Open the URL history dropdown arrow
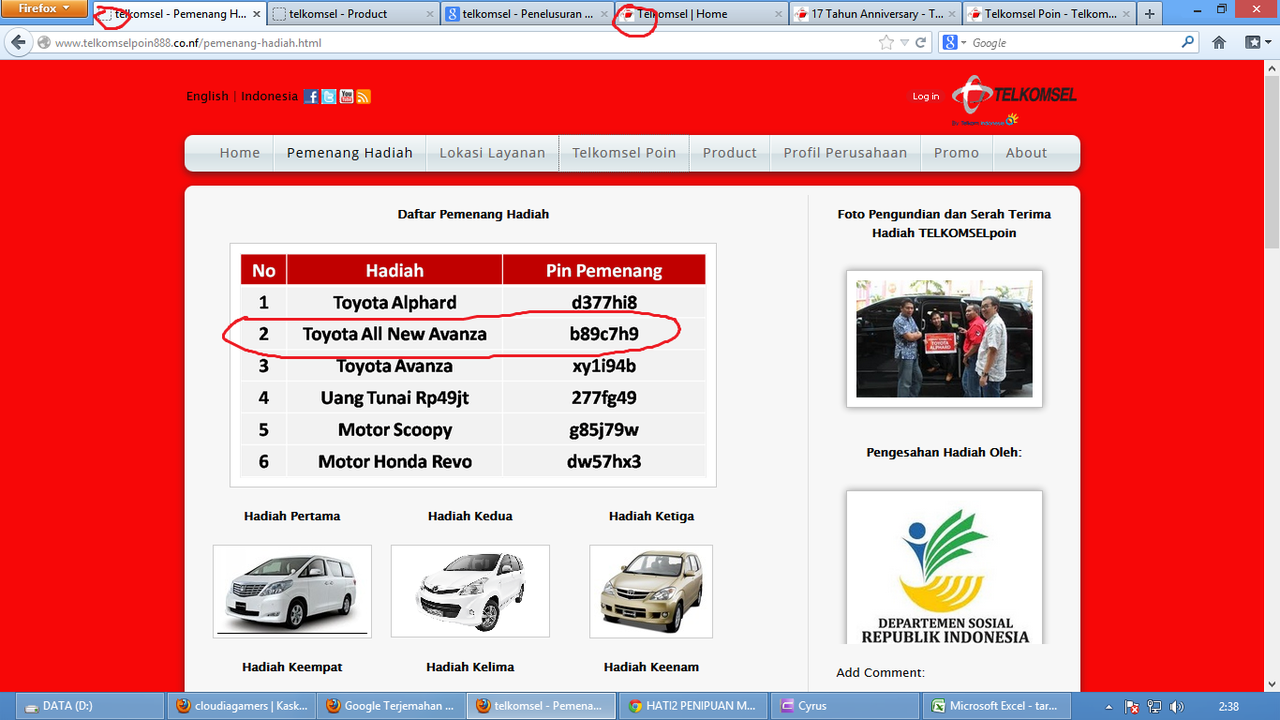Screen dimensions: 1280x720 [905, 43]
